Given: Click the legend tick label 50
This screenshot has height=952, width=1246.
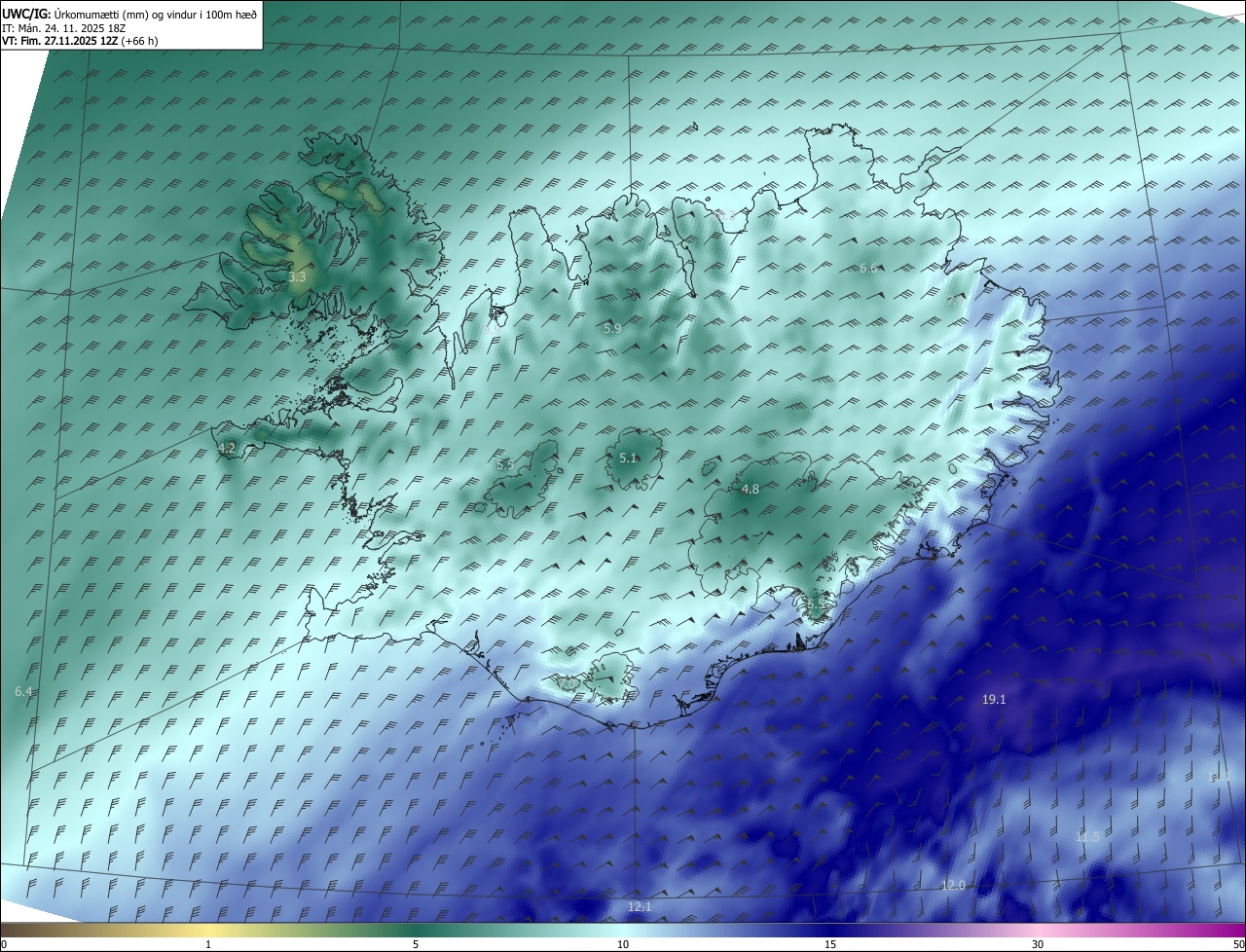Looking at the screenshot, I should click(1238, 944).
